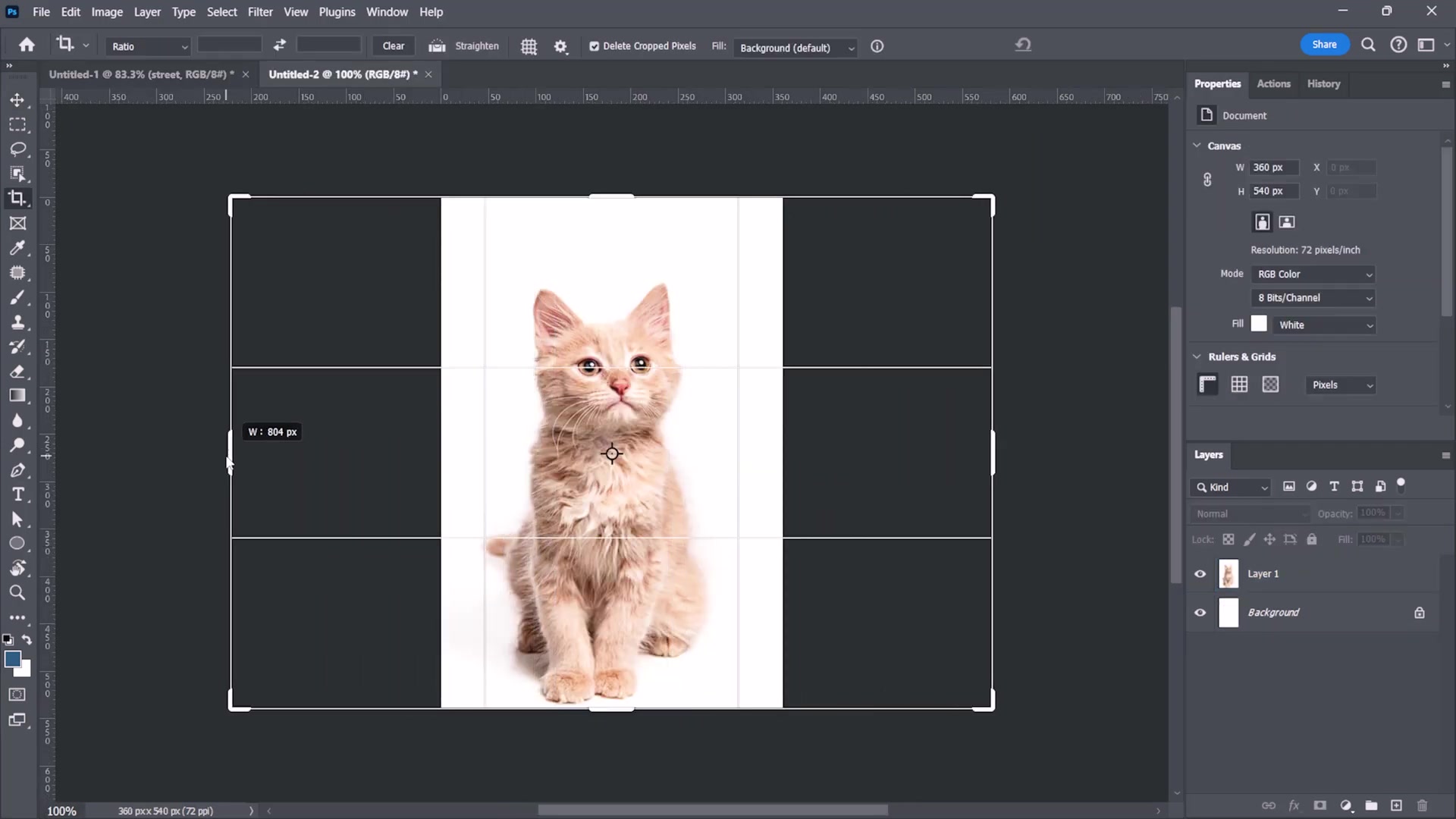Switch to the History panel tab
Viewport: 1456px width, 819px height.
click(x=1323, y=83)
